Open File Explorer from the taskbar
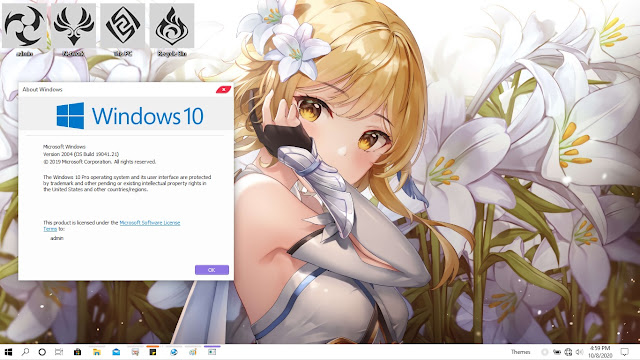The image size is (640, 360). point(97,352)
